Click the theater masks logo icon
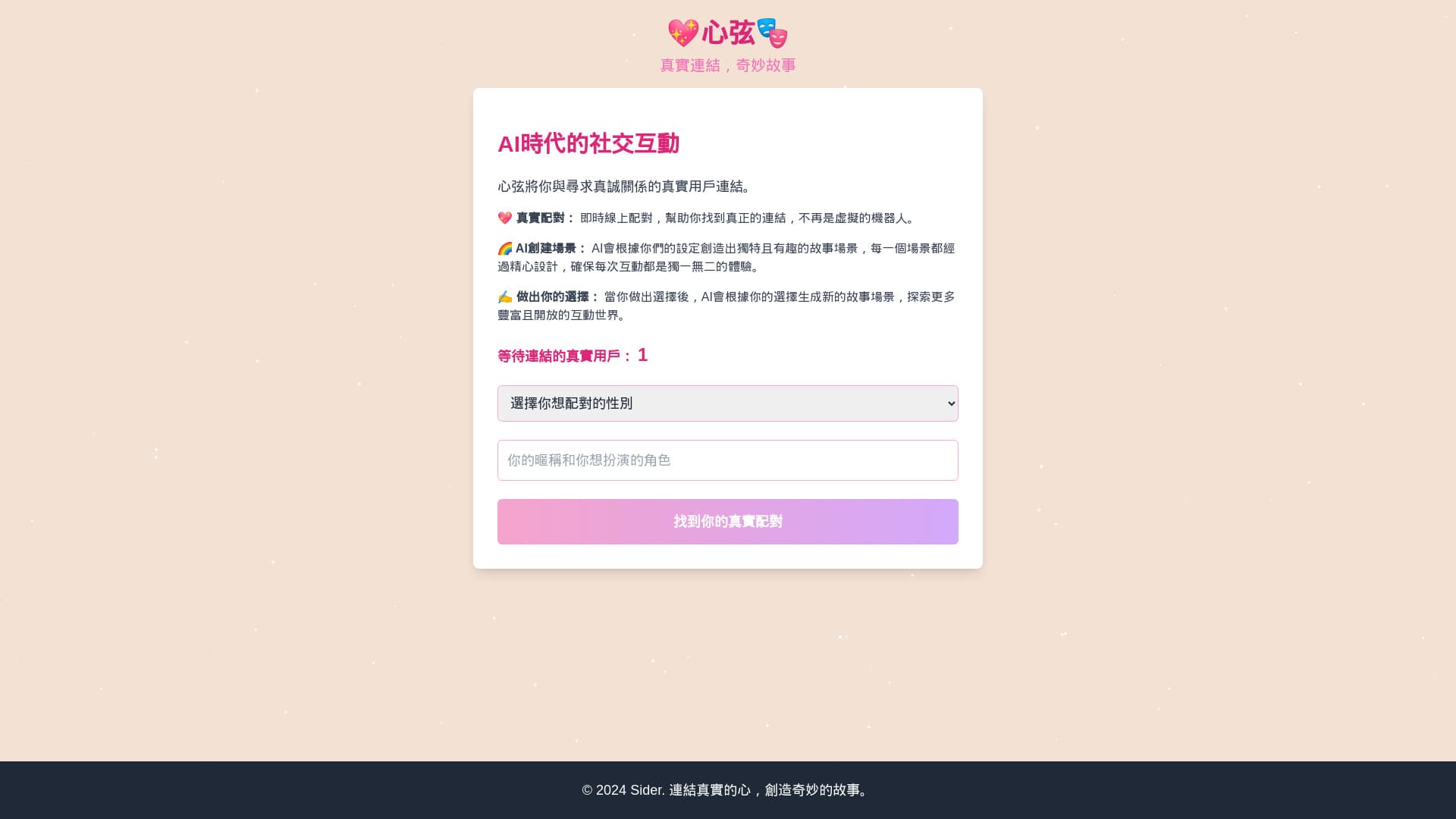This screenshot has width=1456, height=819. point(772,33)
